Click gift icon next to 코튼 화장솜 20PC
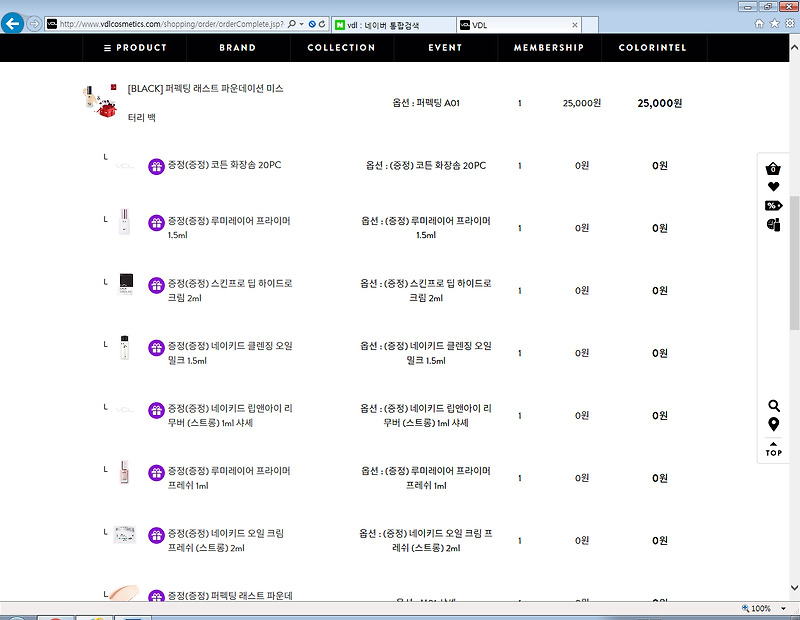Image resolution: width=800 pixels, height=620 pixels. (x=156, y=166)
